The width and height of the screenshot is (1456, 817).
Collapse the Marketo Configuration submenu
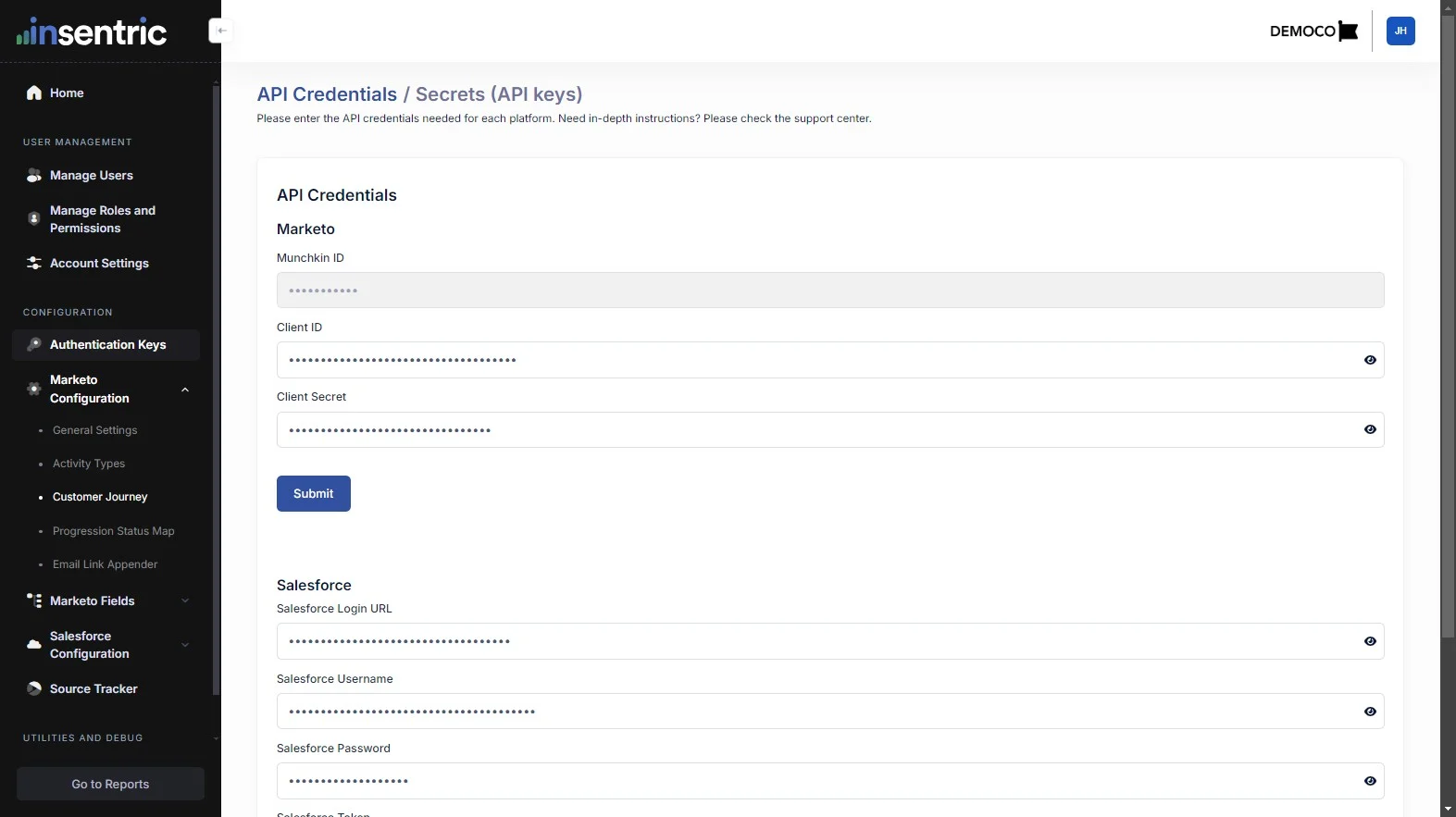(x=185, y=390)
